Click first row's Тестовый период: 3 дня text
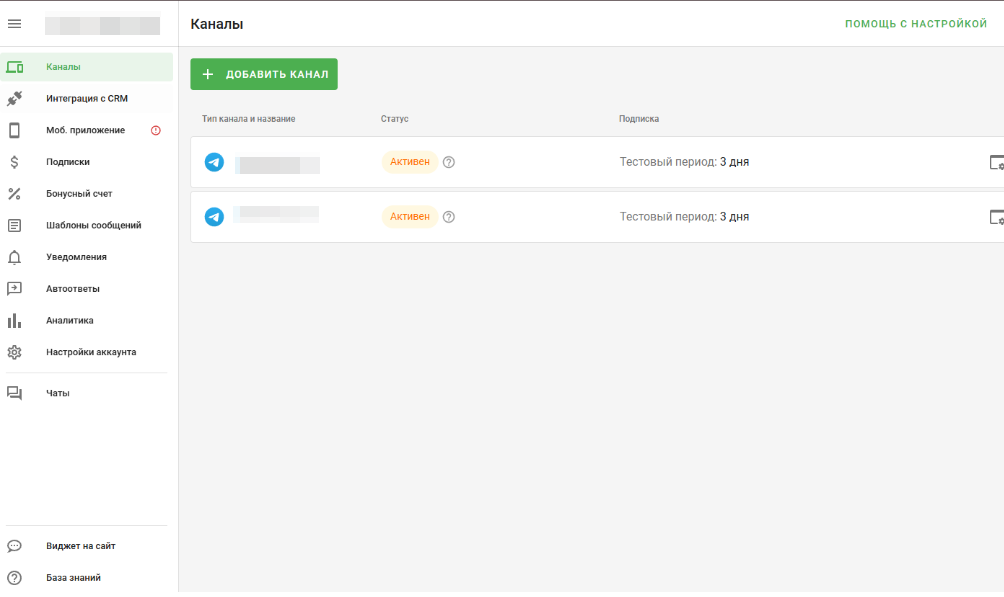 point(684,162)
